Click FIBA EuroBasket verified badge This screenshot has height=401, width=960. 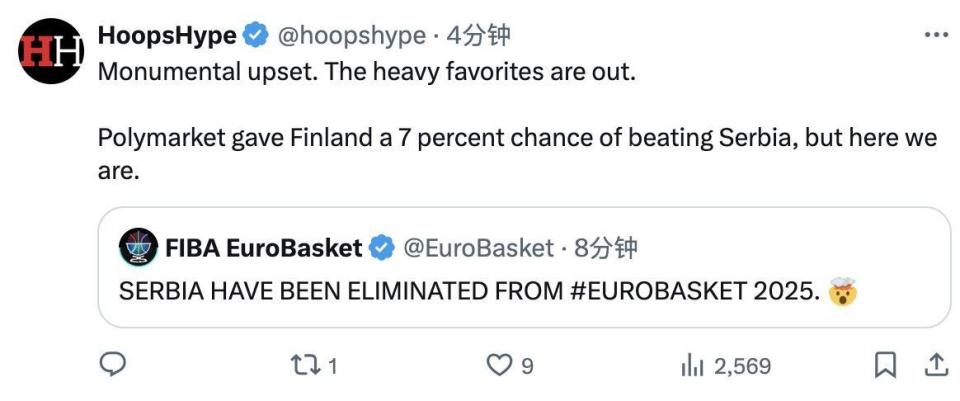tap(382, 247)
